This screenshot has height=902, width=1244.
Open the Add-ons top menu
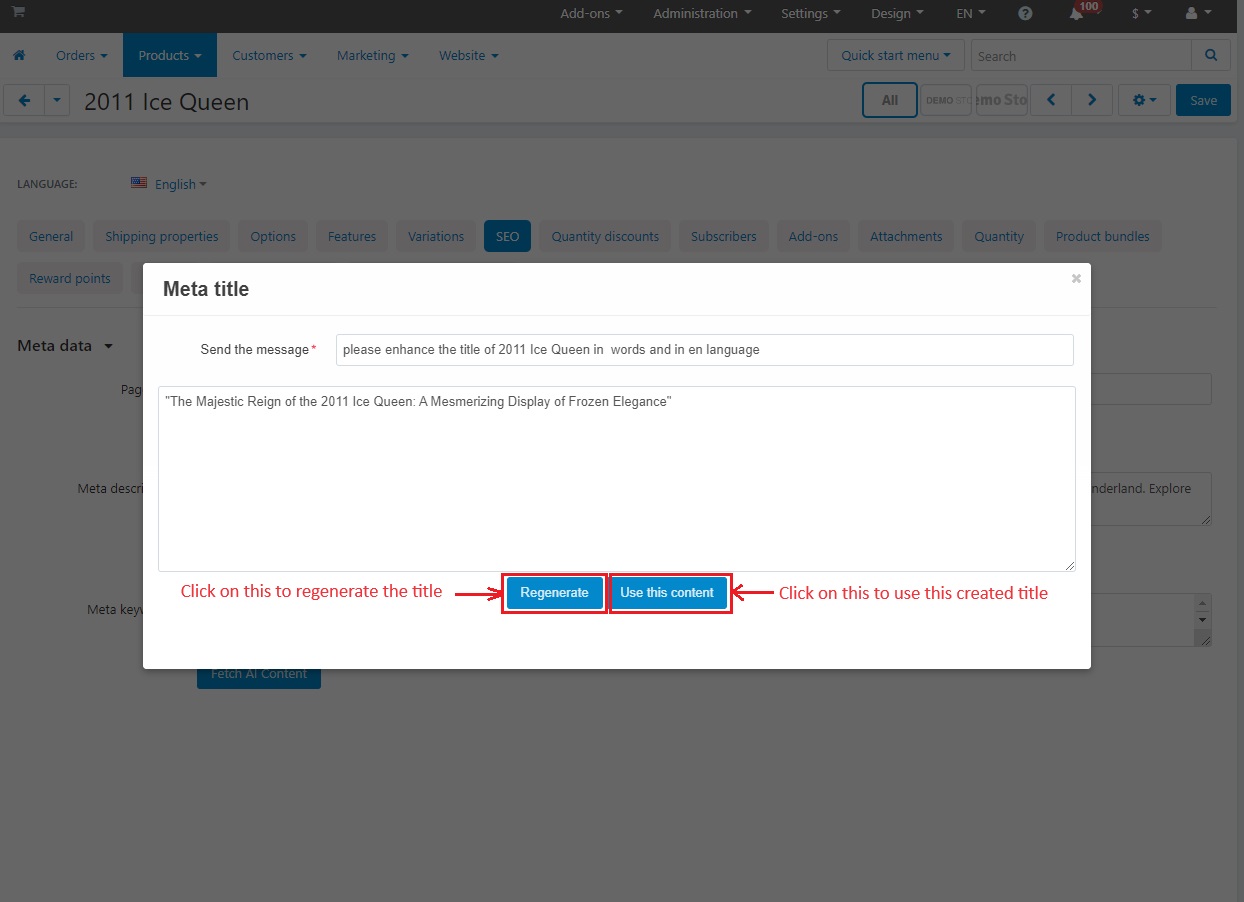tap(591, 14)
